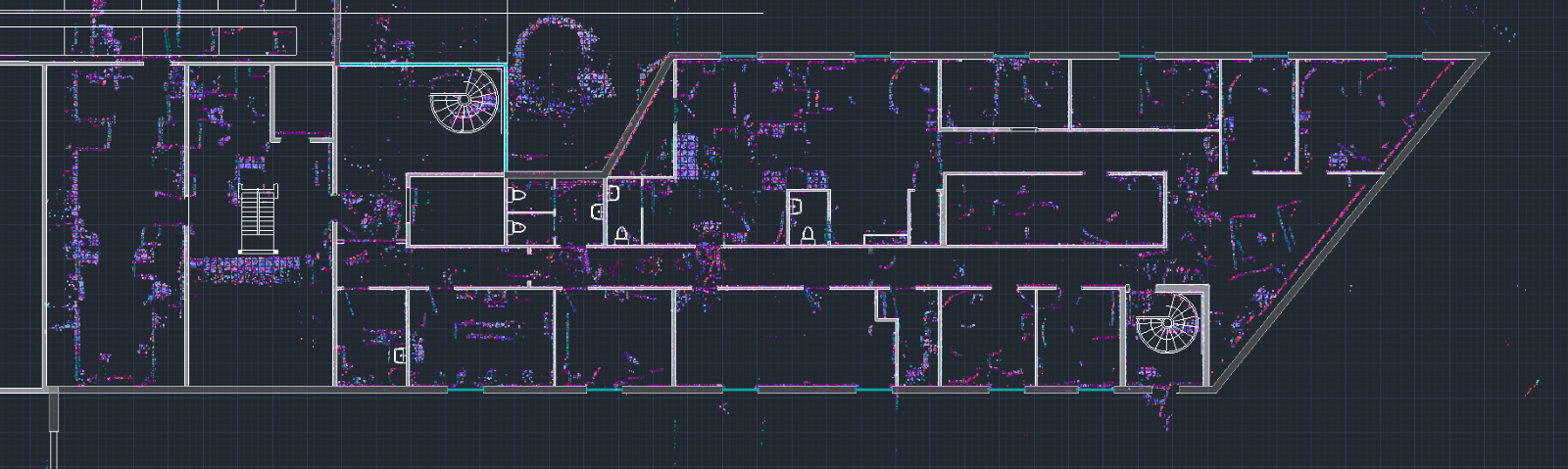Click the isolated red mark at far right
Screen dimensions: 1568x469
click(x=1532, y=388)
